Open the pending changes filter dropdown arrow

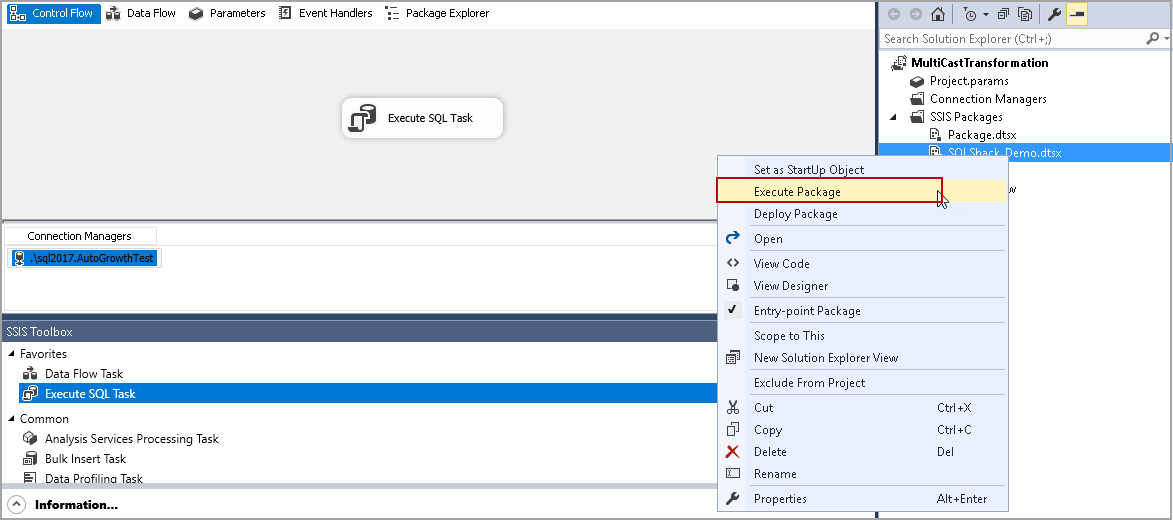coord(985,14)
